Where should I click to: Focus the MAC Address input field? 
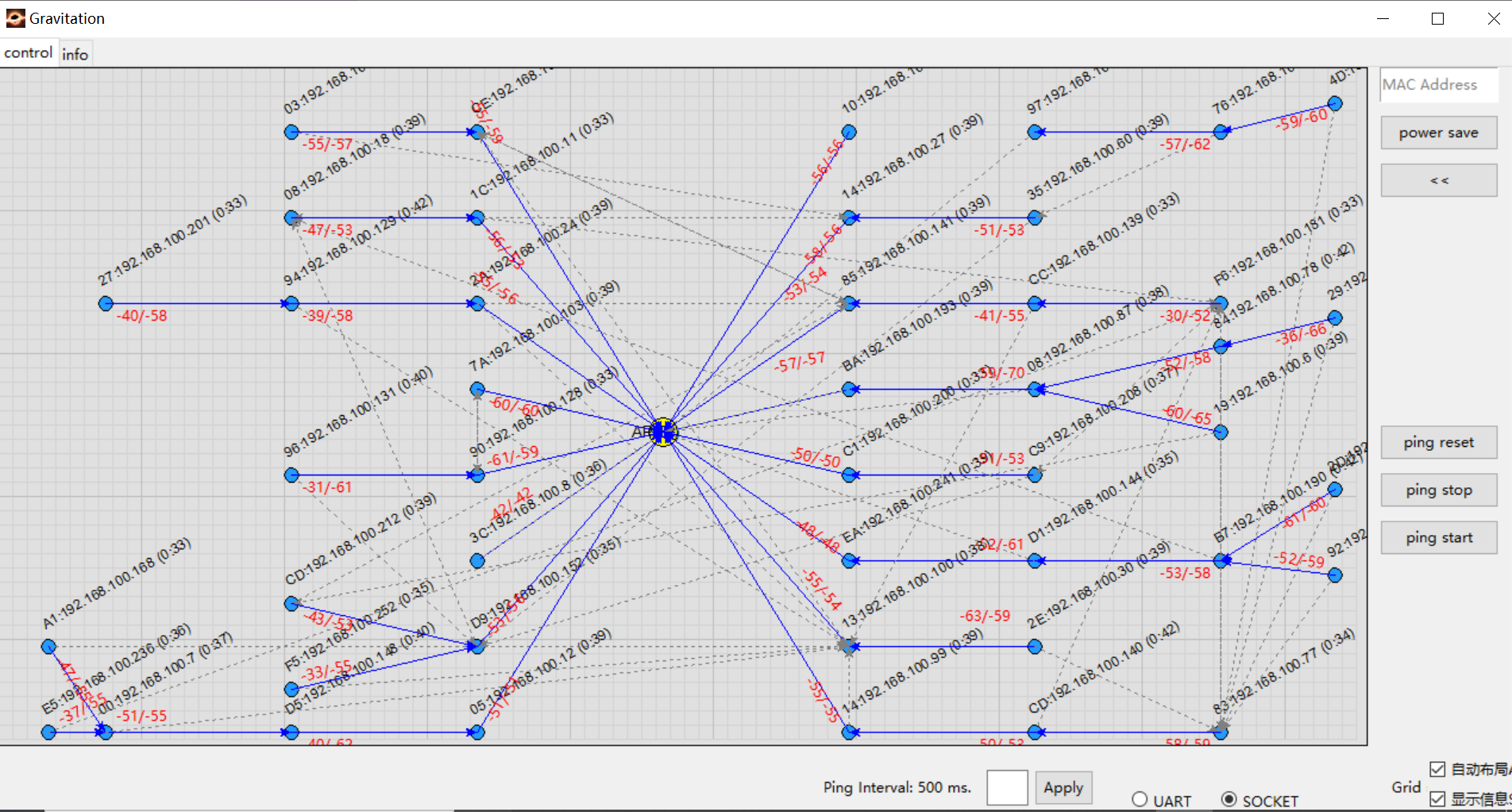(1438, 85)
